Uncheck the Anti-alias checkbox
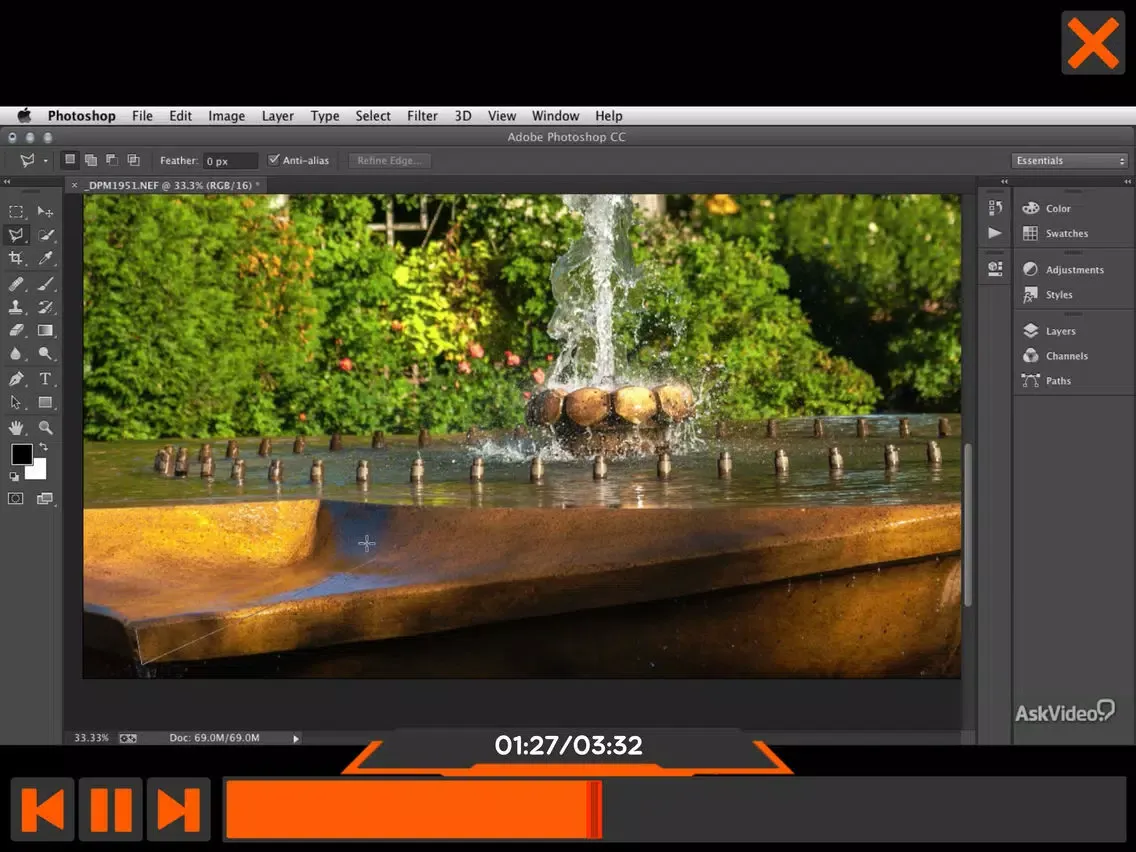1136x852 pixels. tap(274, 160)
